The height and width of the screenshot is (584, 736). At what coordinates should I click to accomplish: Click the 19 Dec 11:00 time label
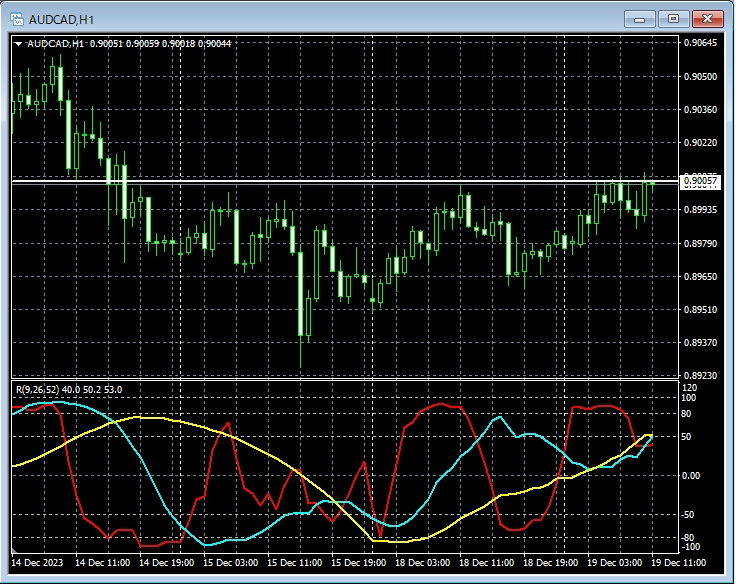click(678, 564)
